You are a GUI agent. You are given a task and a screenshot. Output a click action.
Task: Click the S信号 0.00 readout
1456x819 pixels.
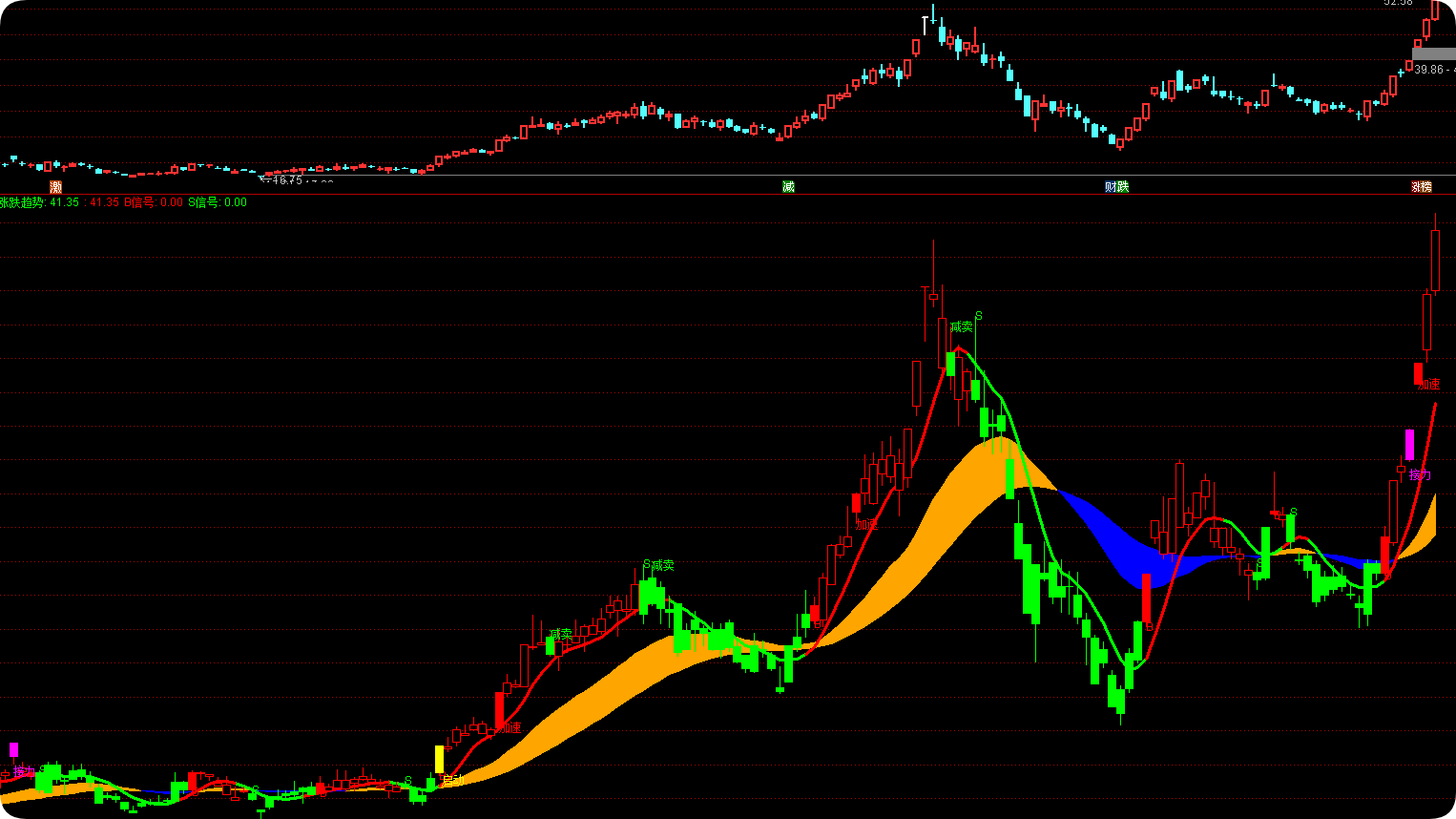[x=218, y=202]
